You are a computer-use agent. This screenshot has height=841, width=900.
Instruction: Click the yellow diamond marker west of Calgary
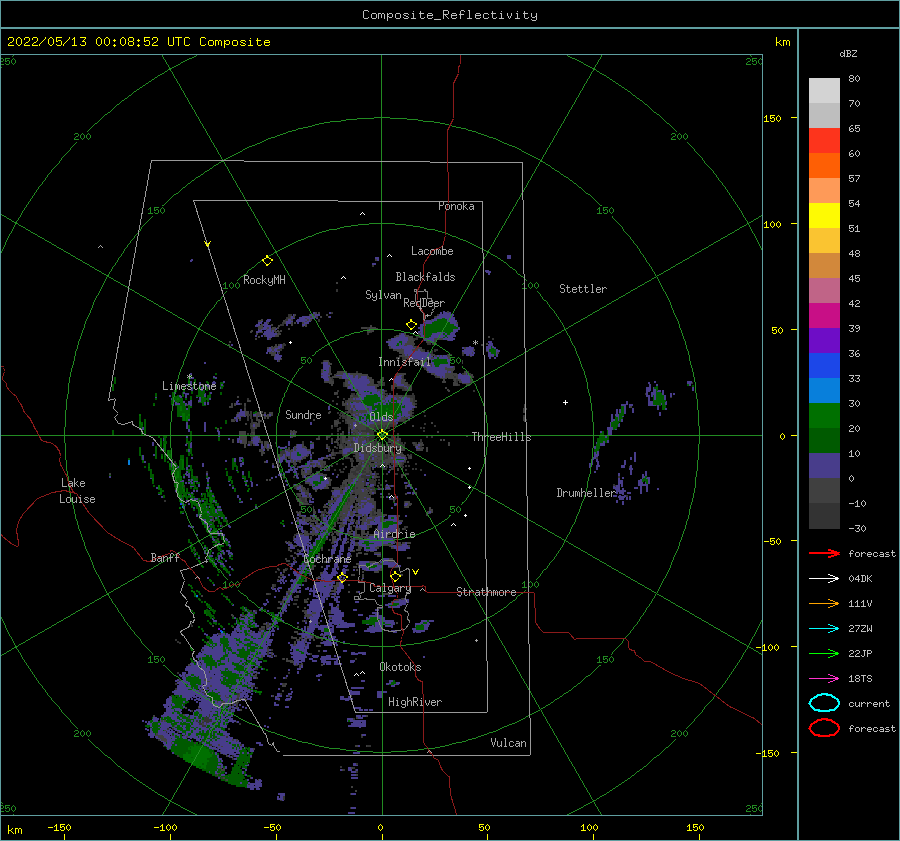[x=342, y=577]
